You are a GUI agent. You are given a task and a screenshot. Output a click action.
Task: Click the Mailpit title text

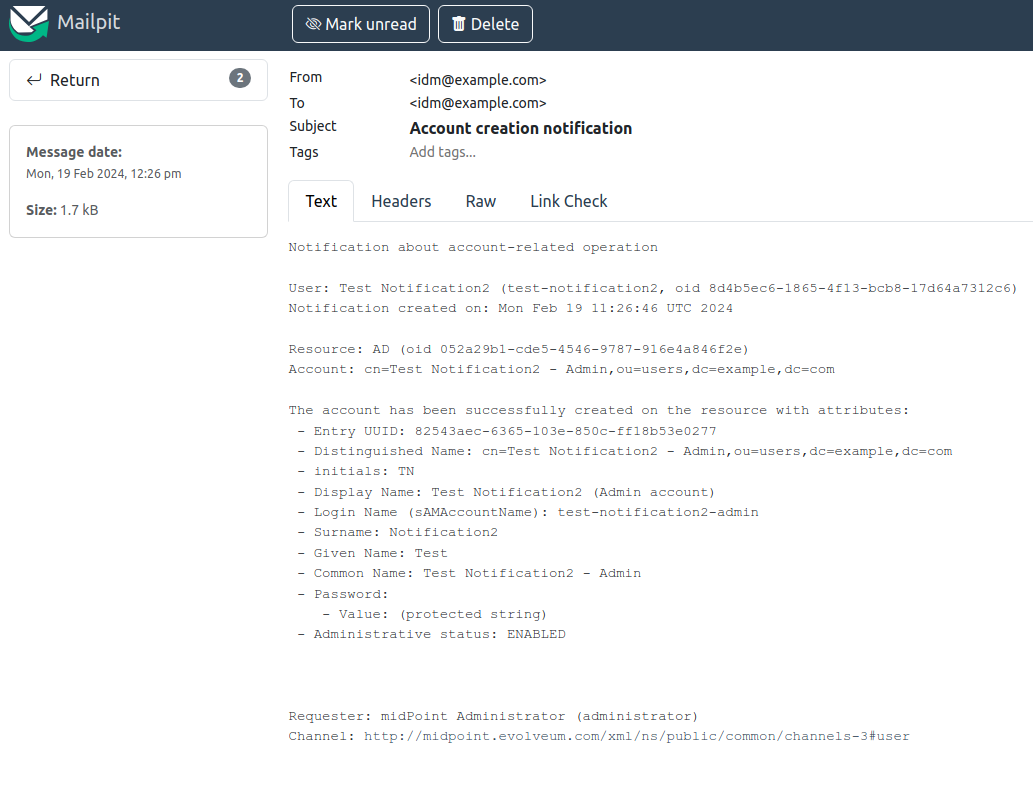point(88,22)
